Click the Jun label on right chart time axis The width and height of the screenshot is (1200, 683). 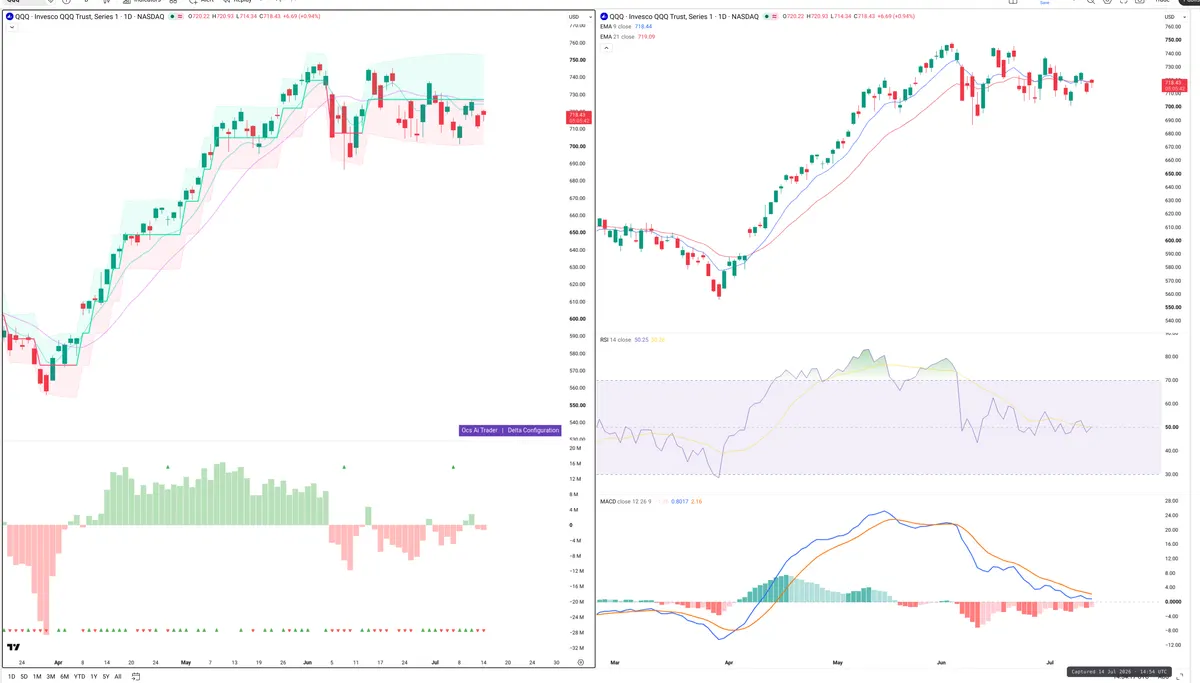point(942,662)
